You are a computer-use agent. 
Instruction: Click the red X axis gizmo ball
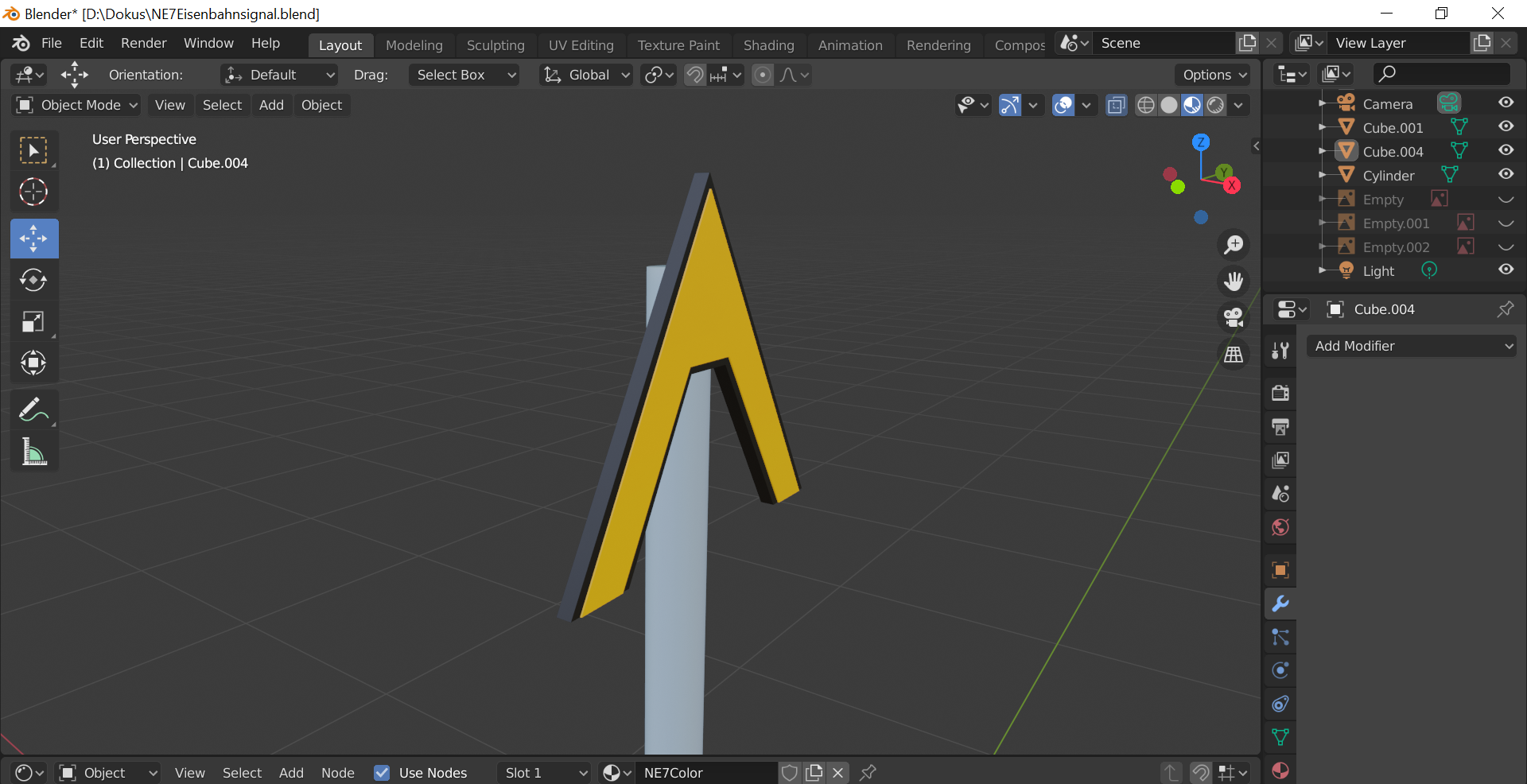pos(1232,185)
